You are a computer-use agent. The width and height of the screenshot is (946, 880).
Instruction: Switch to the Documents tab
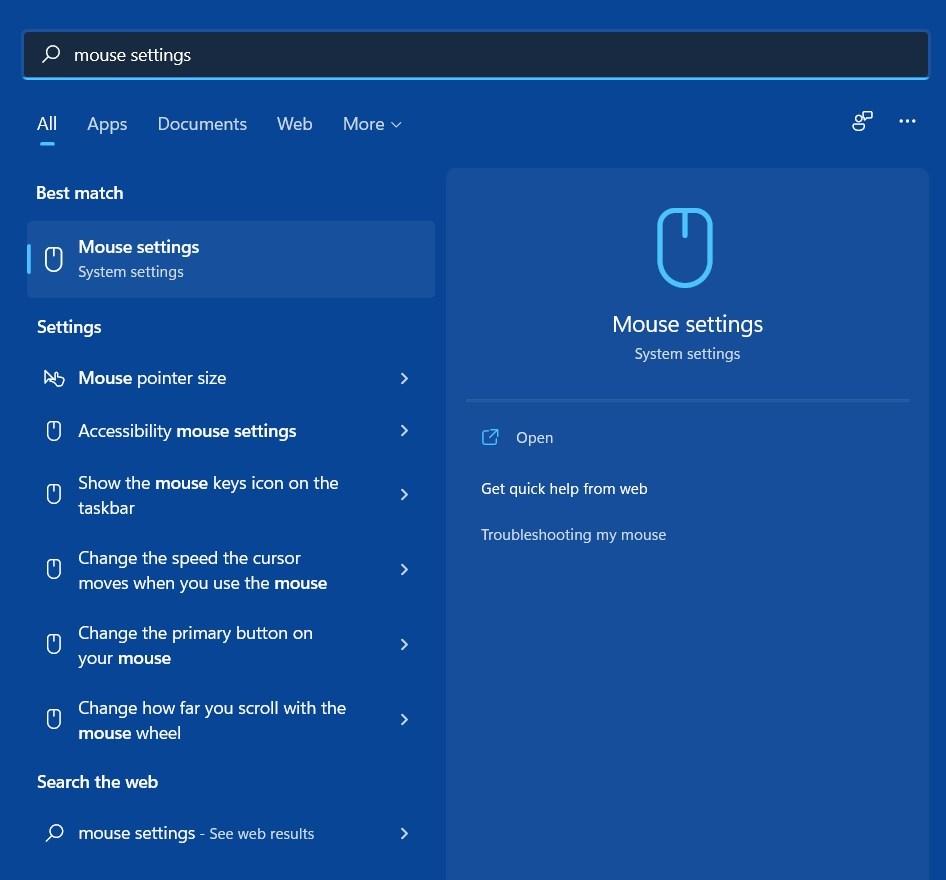click(202, 124)
